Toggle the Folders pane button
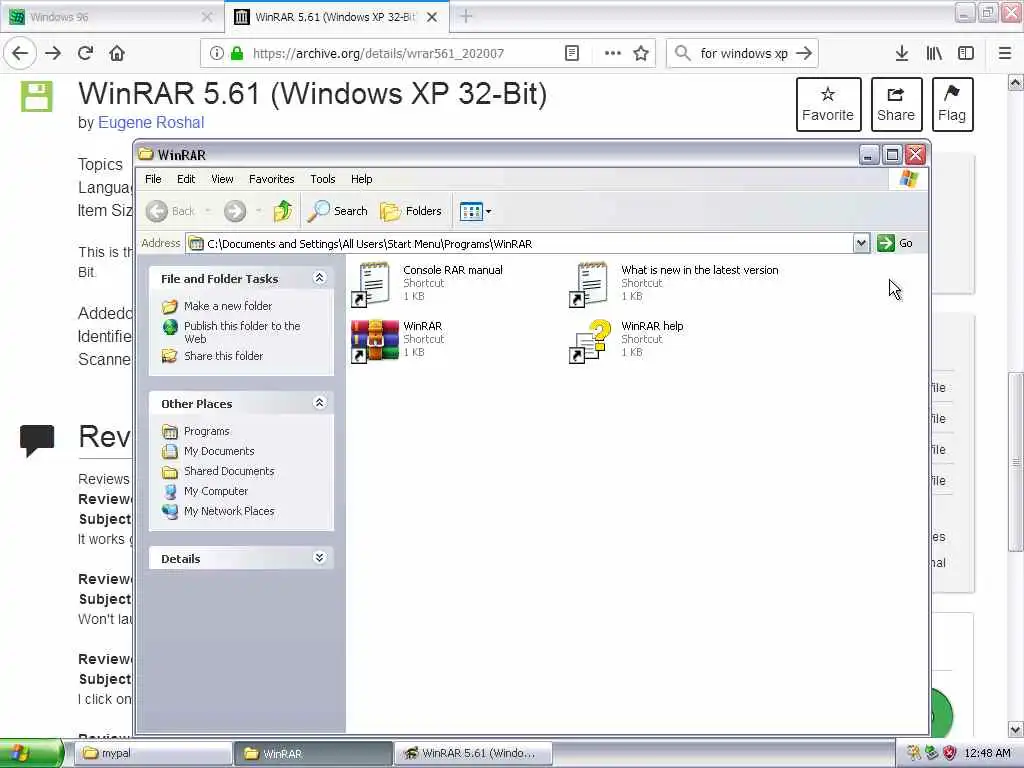Viewport: 1024px width, 768px height. tap(411, 211)
